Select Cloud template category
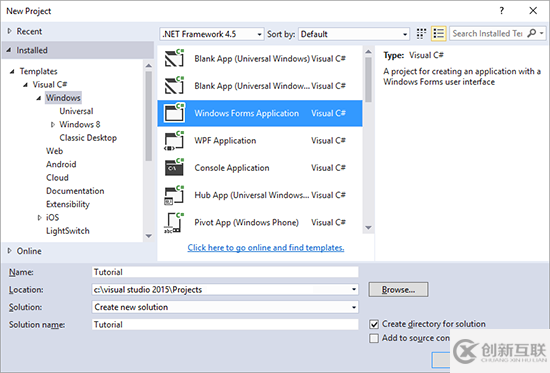This screenshot has height=373, width=550. click(57, 178)
